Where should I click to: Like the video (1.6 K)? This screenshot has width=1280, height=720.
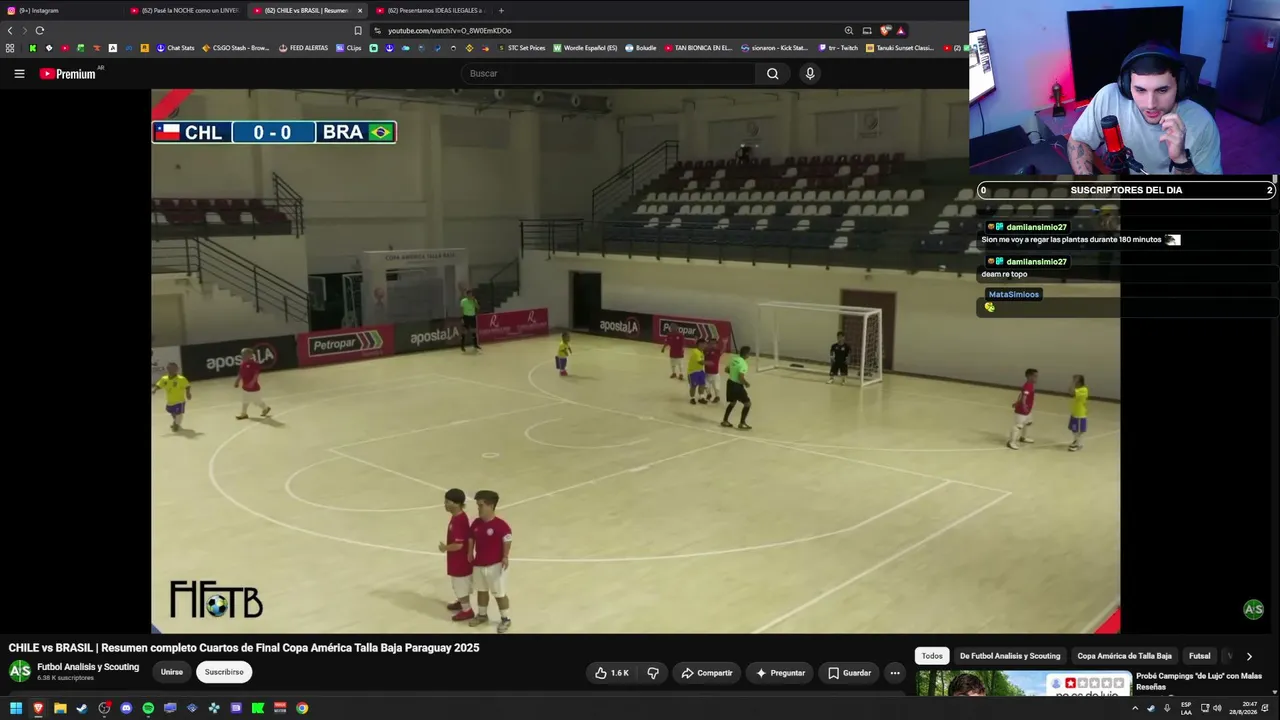click(611, 673)
